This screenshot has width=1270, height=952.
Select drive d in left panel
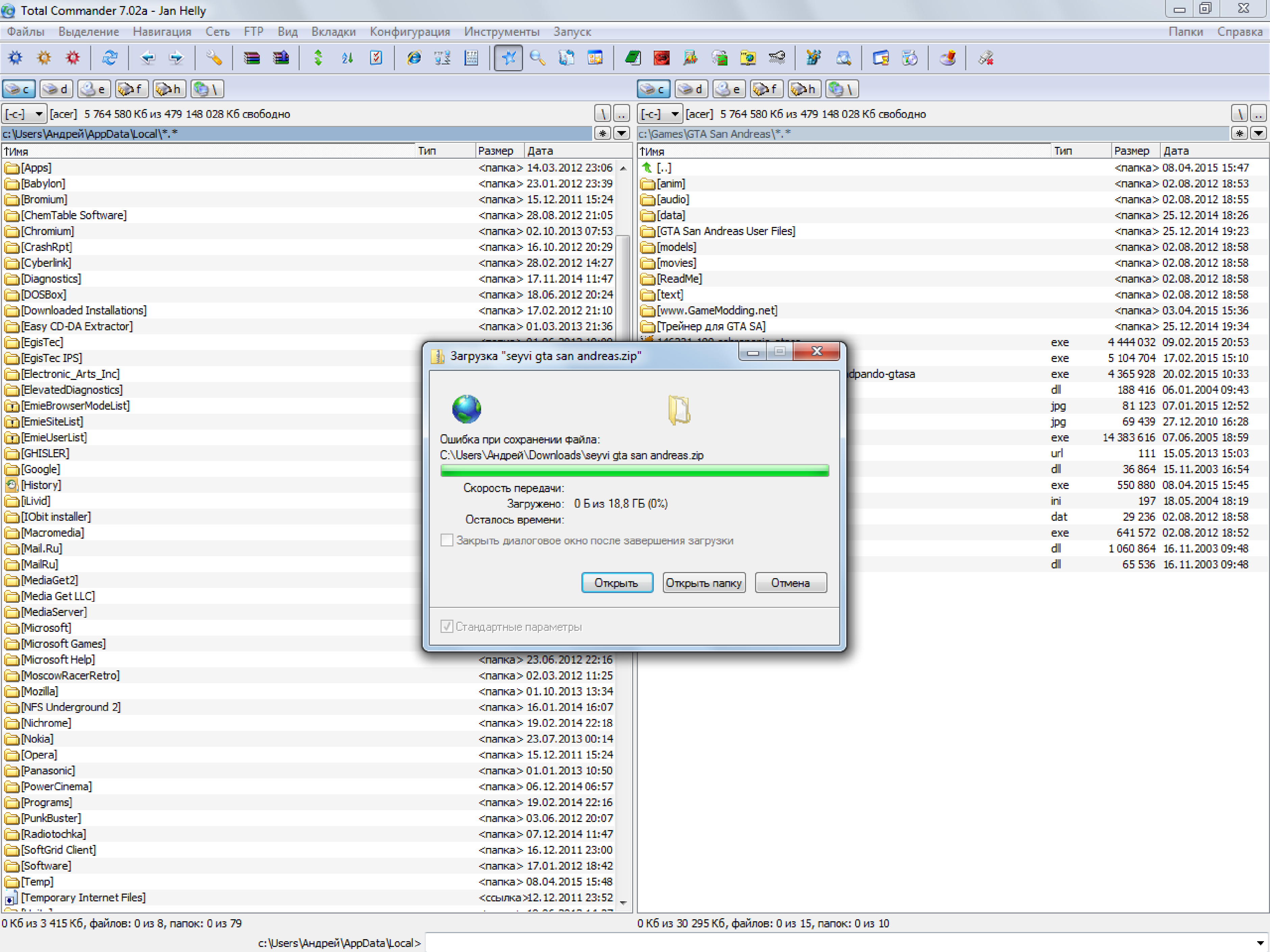coord(56,89)
